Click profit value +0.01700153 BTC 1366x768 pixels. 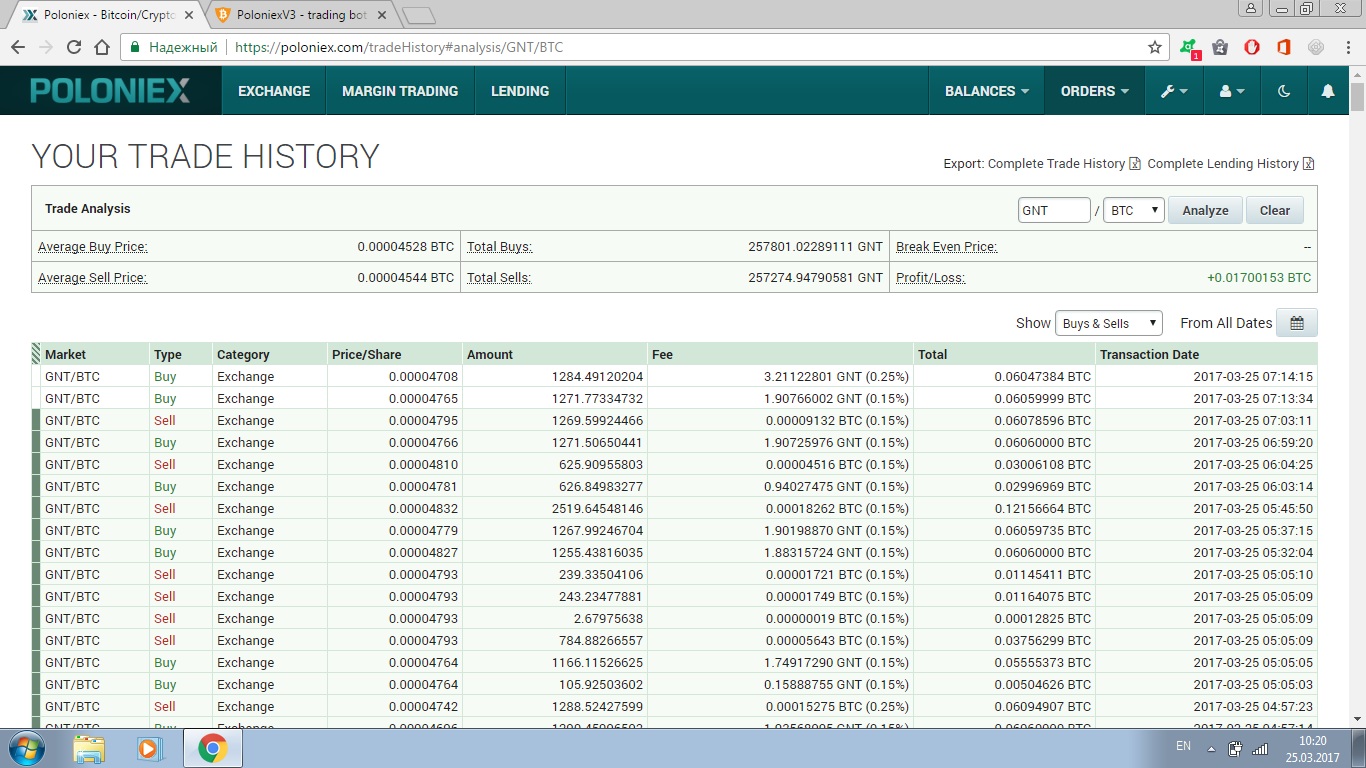[x=1259, y=277]
